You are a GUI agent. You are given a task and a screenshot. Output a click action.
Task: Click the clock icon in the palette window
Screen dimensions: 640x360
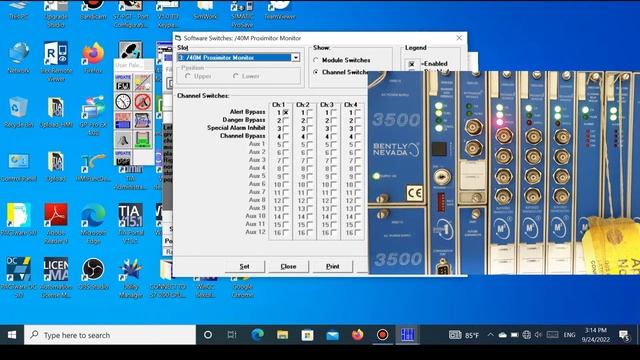123,101
